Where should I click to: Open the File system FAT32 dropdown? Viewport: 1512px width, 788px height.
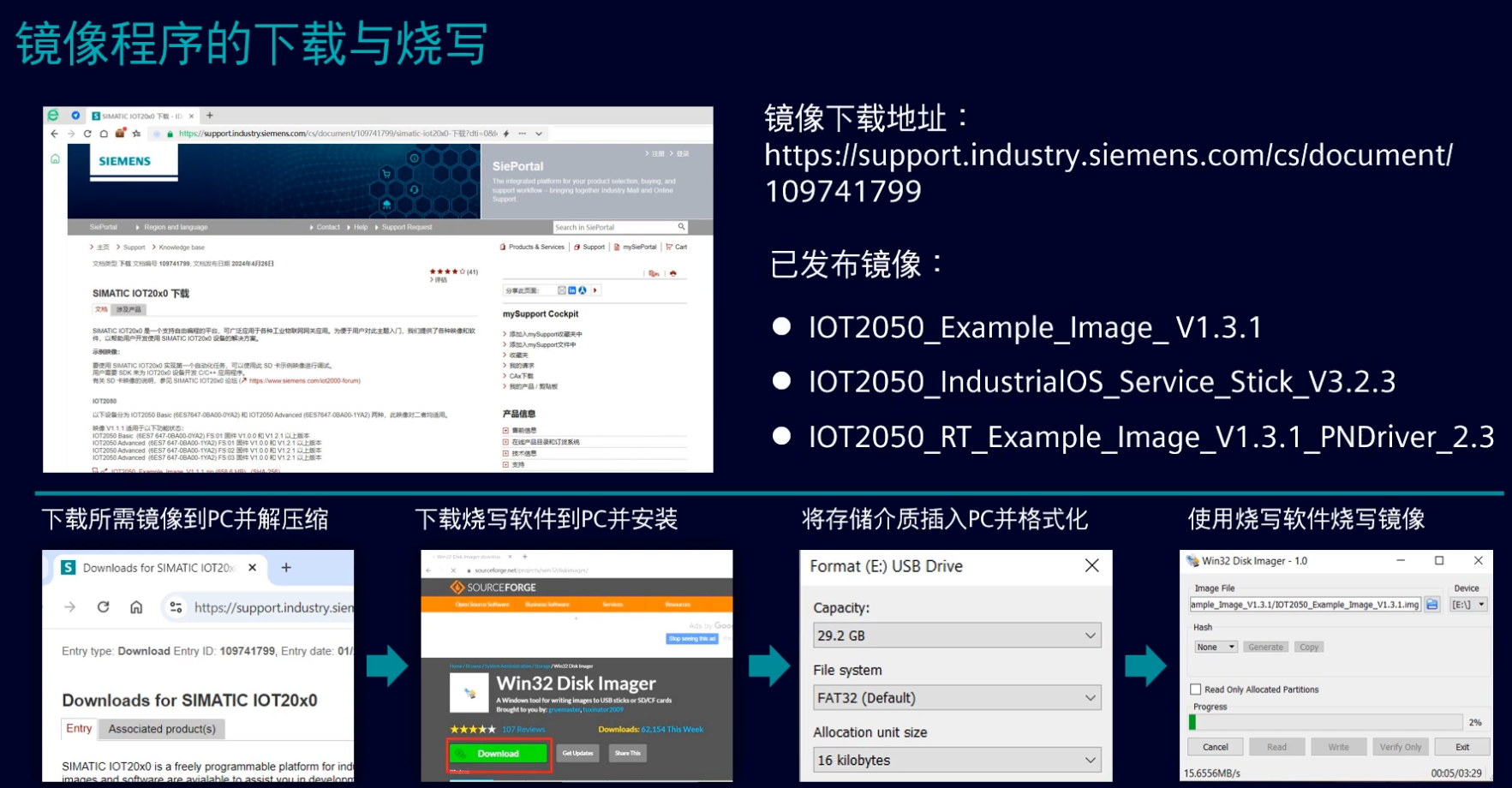957,698
